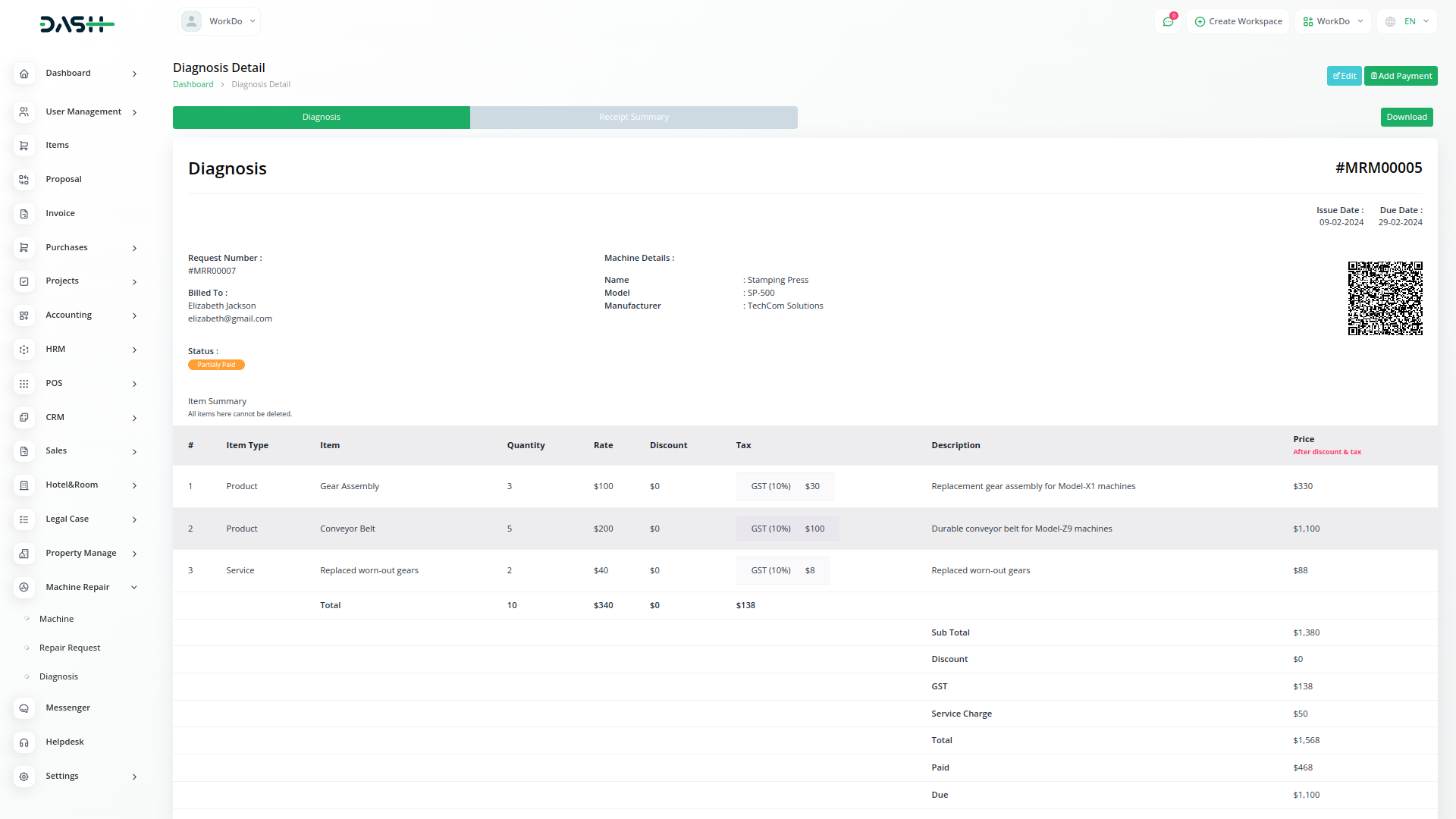Click the Items cart icon
The image size is (1456, 819).
click(24, 146)
